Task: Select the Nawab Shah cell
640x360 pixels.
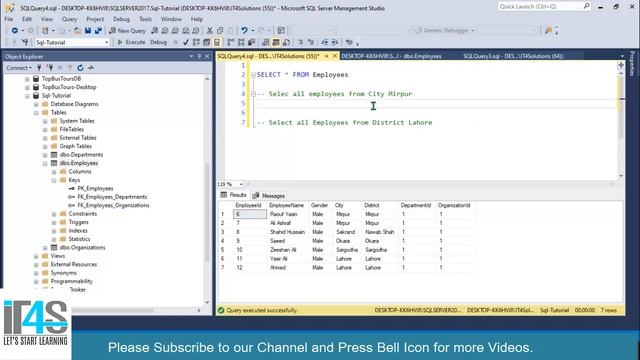Action: coord(380,232)
